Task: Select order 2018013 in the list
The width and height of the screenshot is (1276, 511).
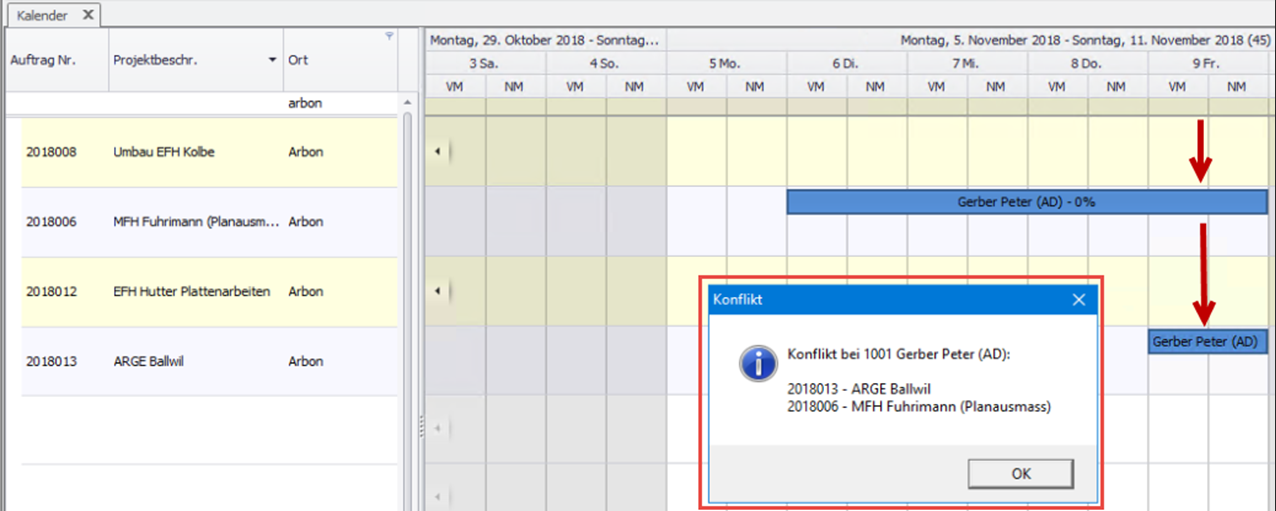Action: tap(51, 361)
